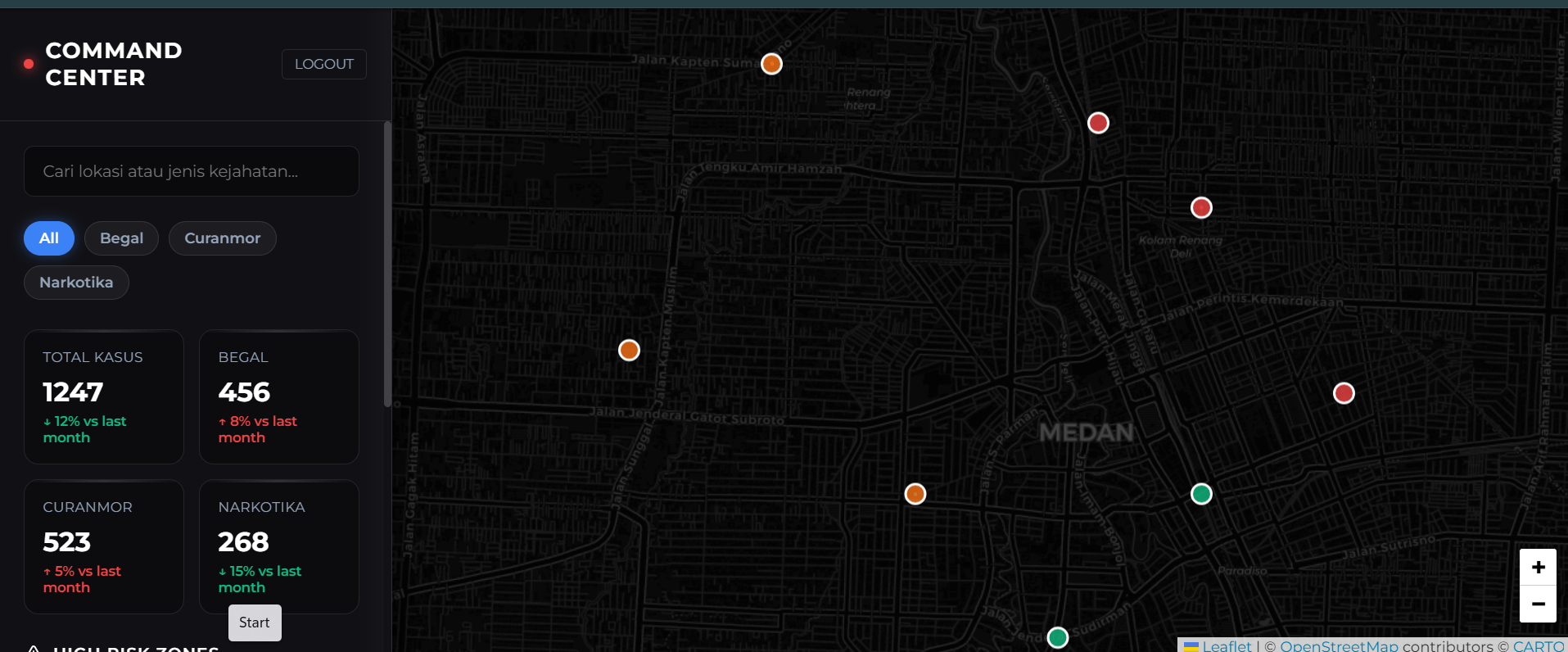Open the CARTO attribution link
This screenshot has width=1568, height=652.
[x=1539, y=645]
